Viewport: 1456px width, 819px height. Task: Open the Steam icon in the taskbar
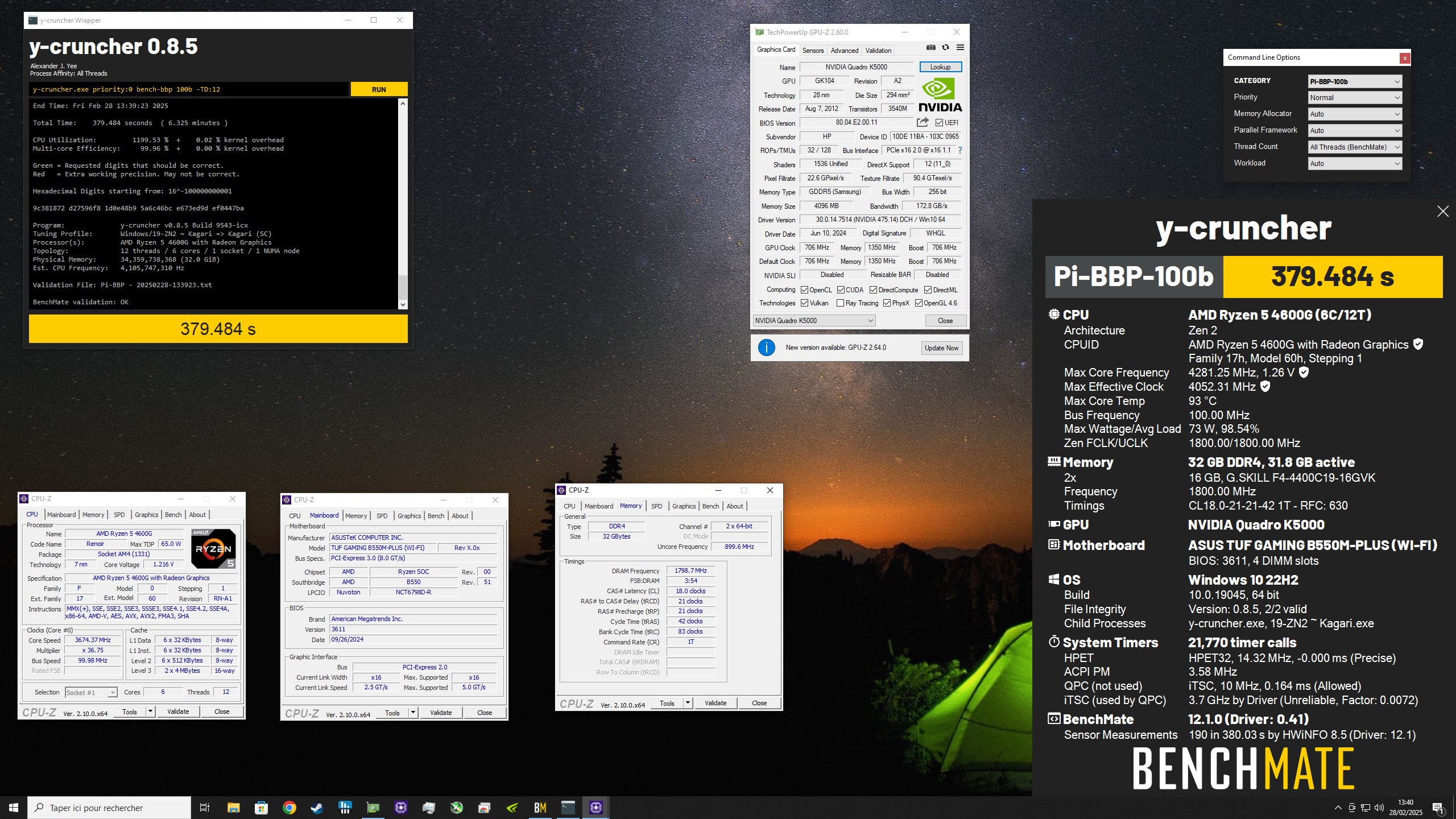317,808
